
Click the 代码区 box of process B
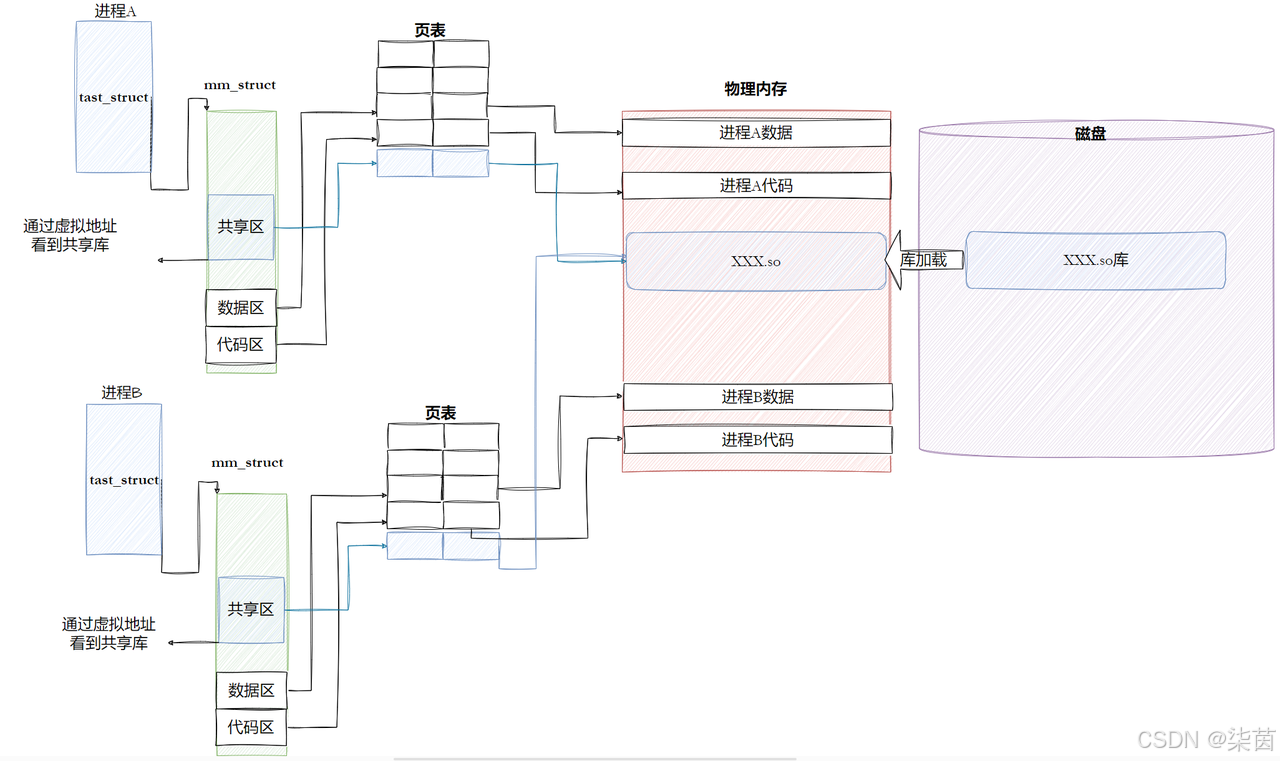251,727
